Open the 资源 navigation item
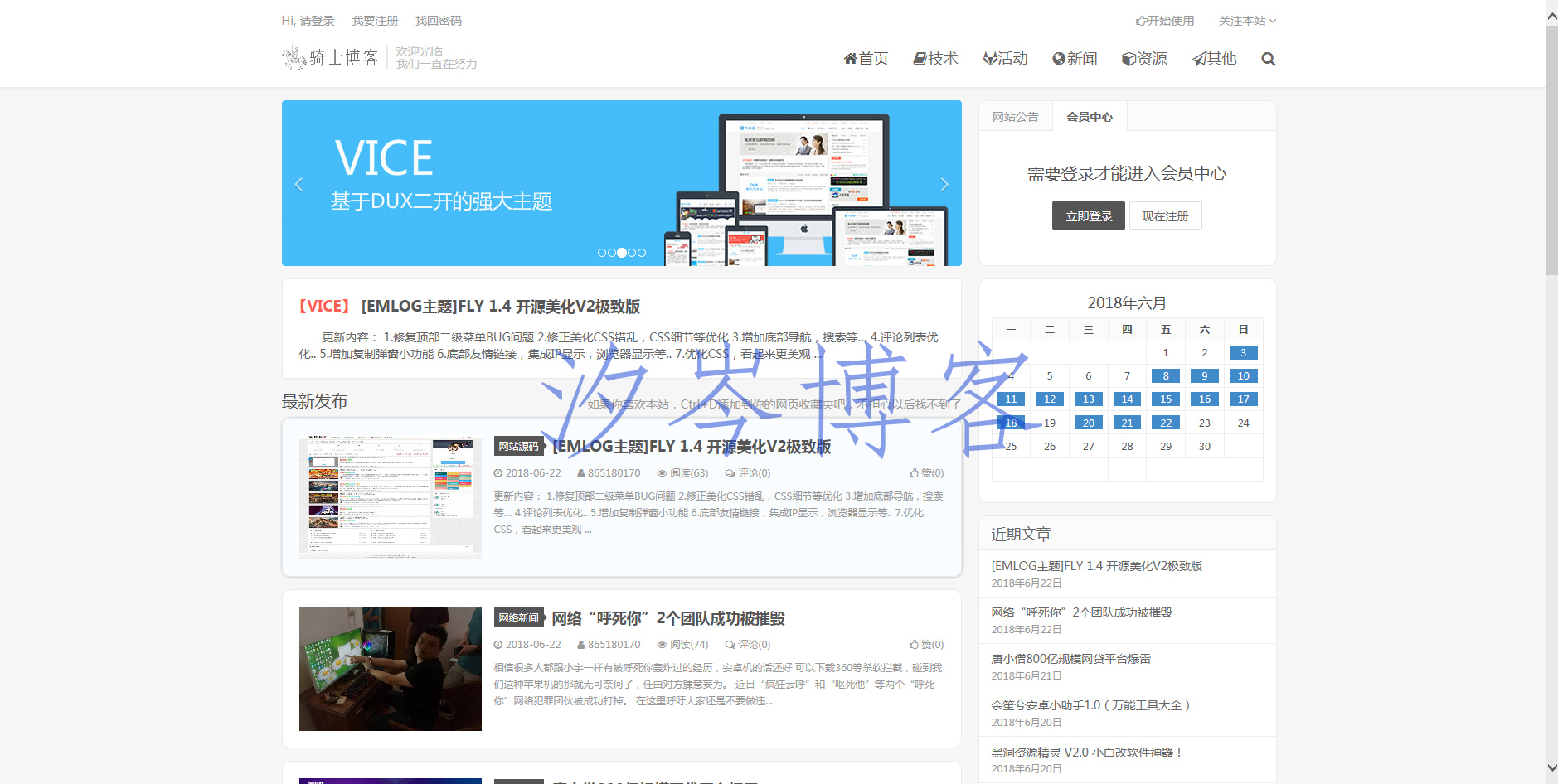Screen dimensions: 1558x784 1144,59
